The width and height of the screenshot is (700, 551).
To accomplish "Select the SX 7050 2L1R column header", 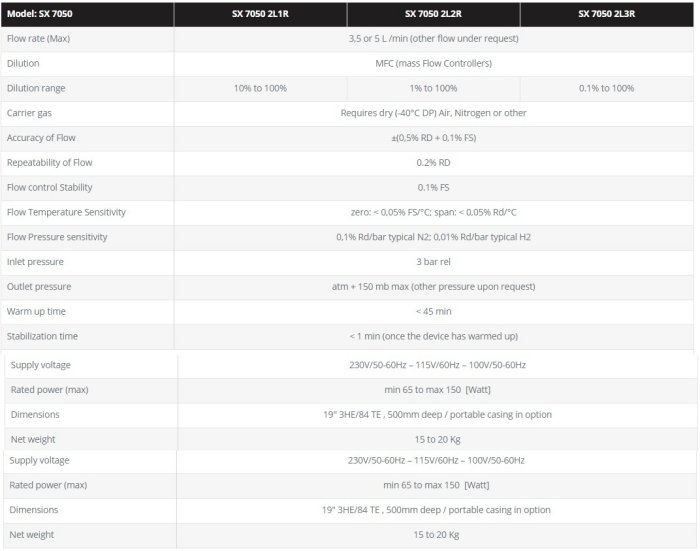I will coord(260,14).
